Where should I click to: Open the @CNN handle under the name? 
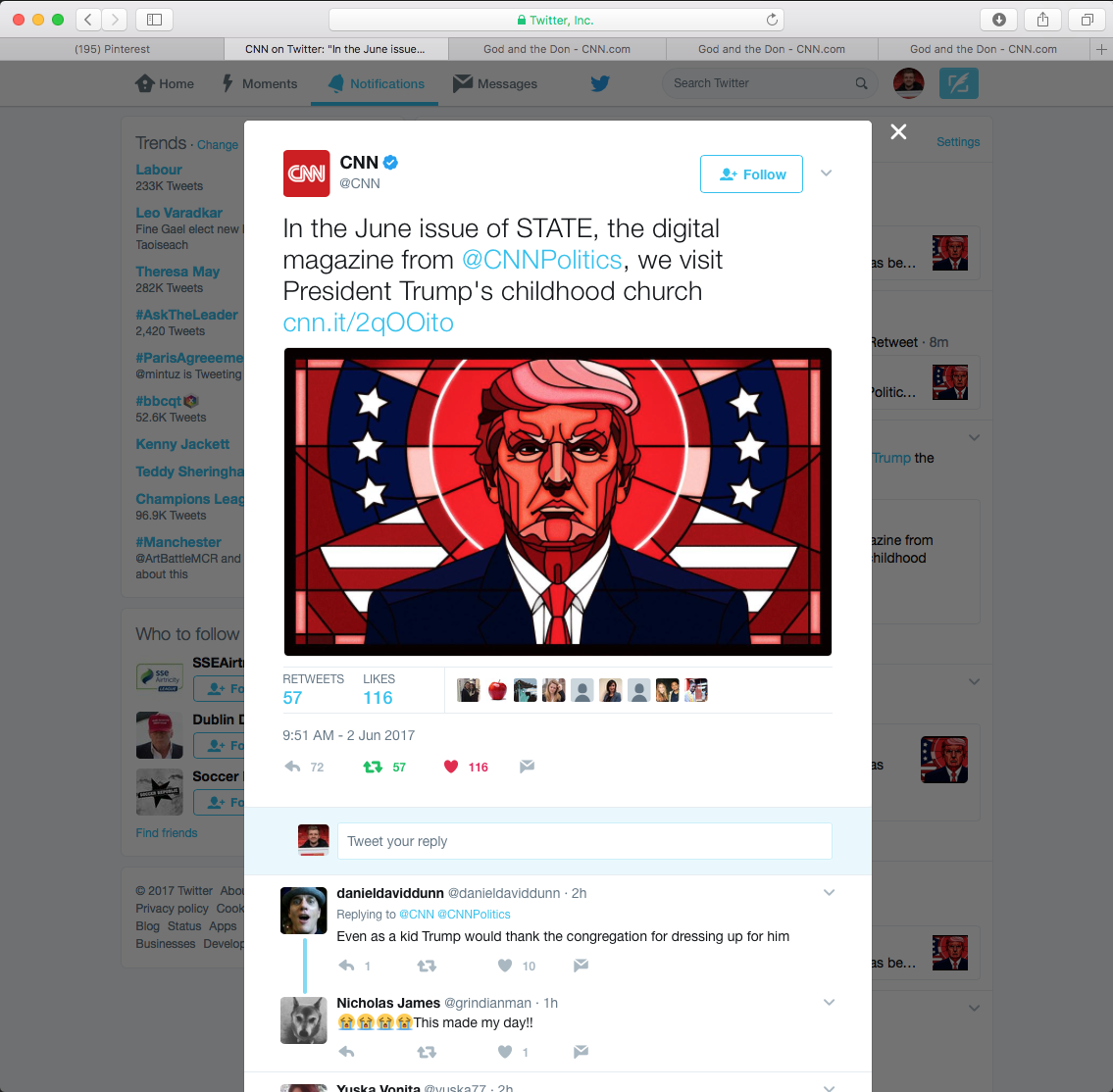point(359,183)
